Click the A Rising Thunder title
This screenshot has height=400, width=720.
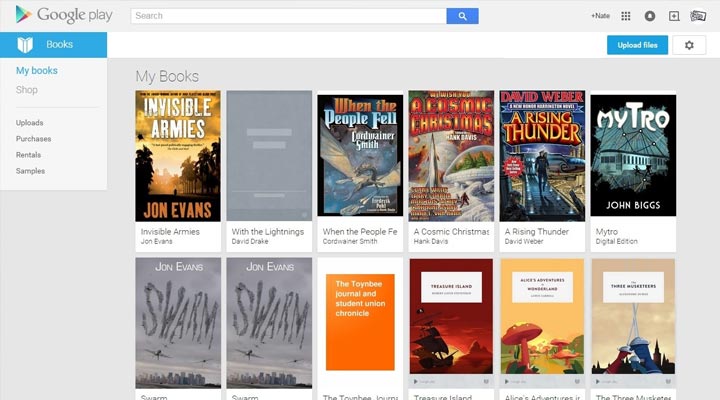point(536,231)
